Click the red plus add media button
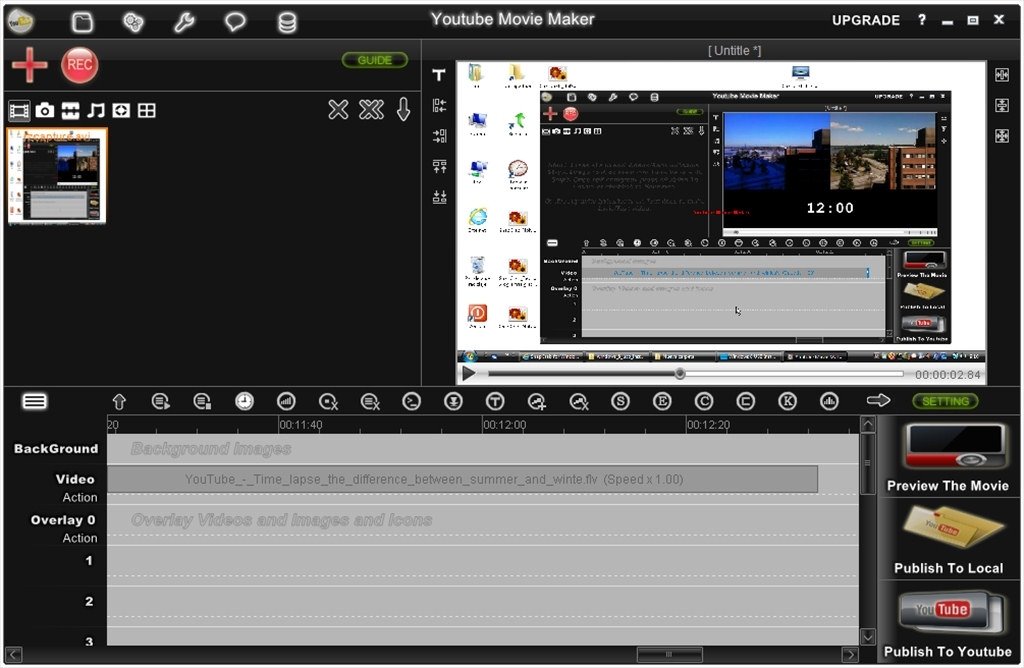1024x668 pixels. tap(29, 65)
